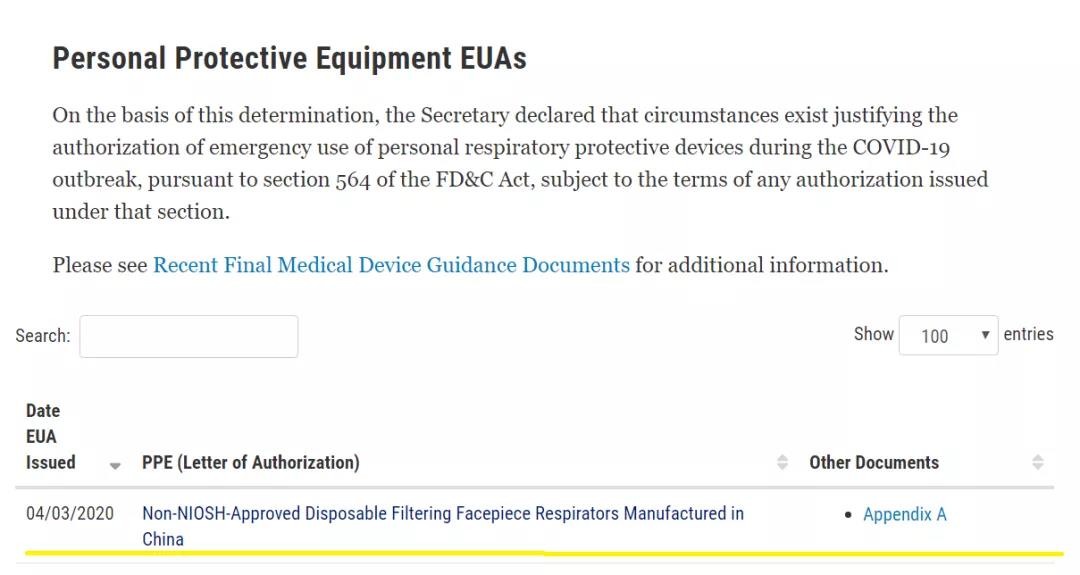This screenshot has width=1080, height=575.
Task: Open Recent Final Medical Device Guidance Documents link
Action: [391, 265]
